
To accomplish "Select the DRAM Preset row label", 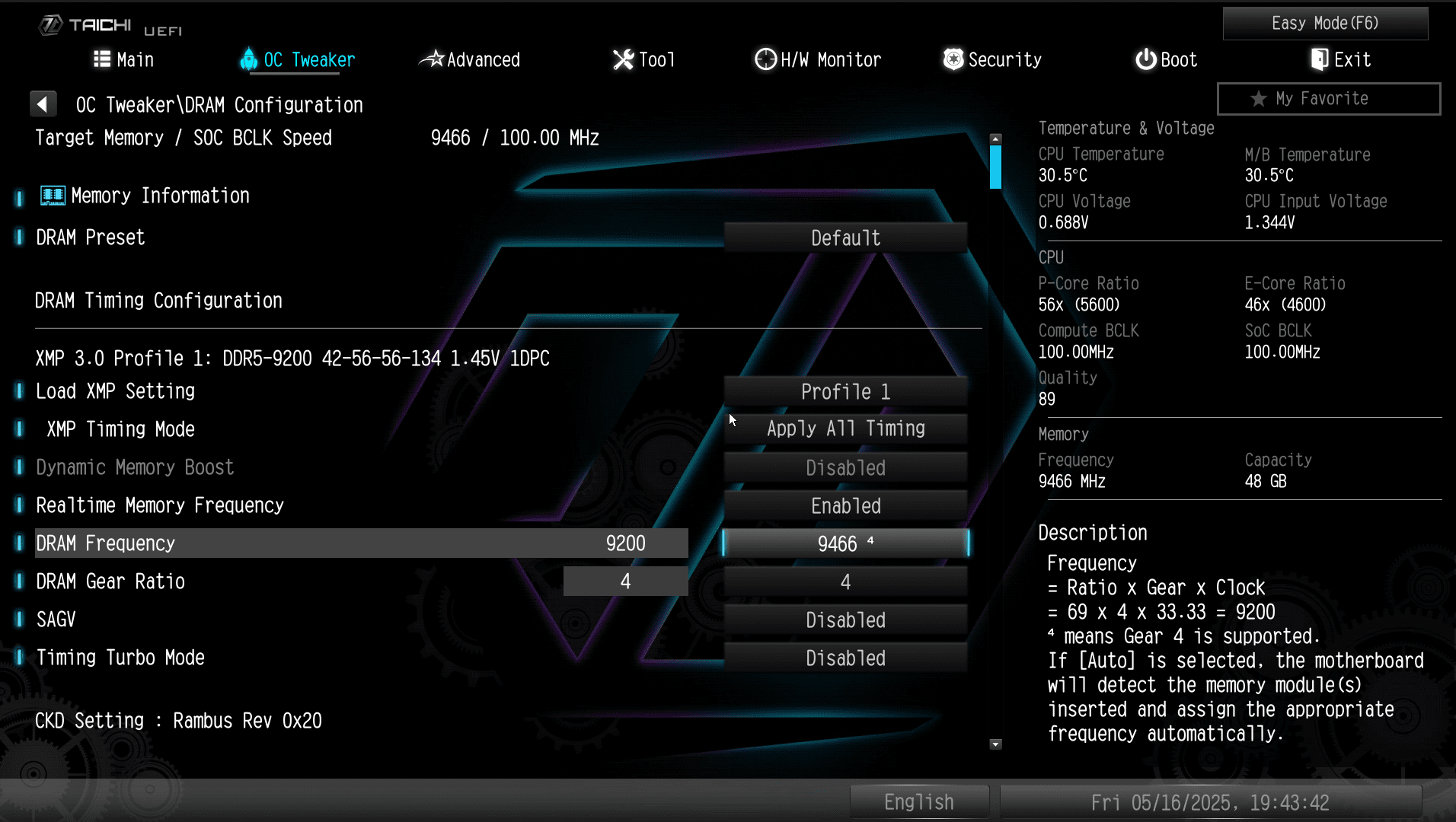I will (x=91, y=237).
